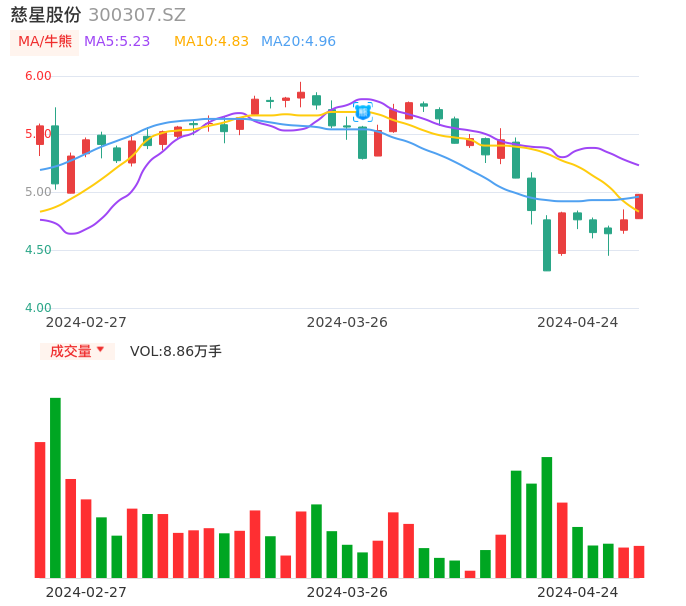This screenshot has height=606, width=686.
Task: Click the first red volume bar on the left
Action: 40,509
